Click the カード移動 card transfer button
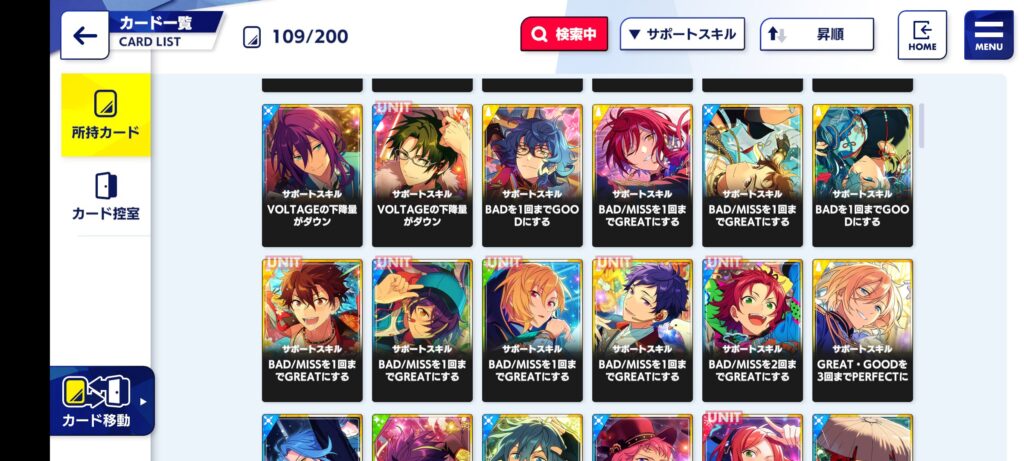1024x461 pixels. coord(102,400)
